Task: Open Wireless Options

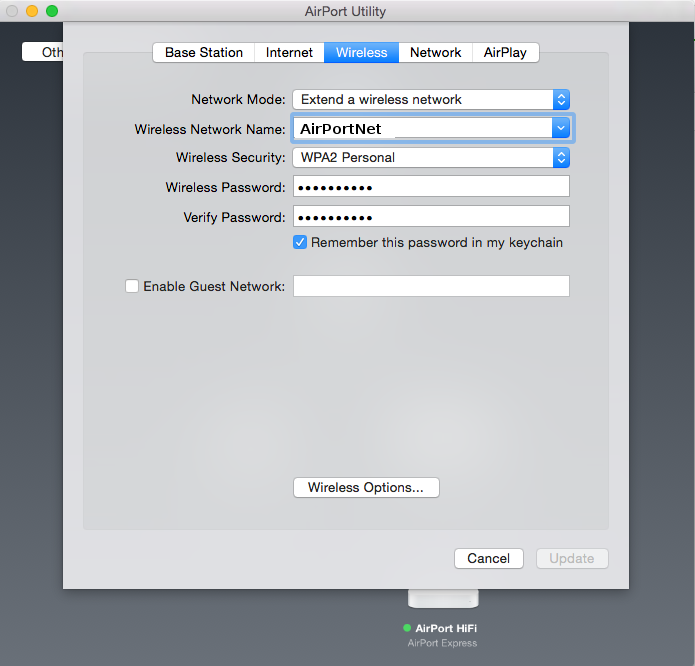Action: [x=366, y=487]
